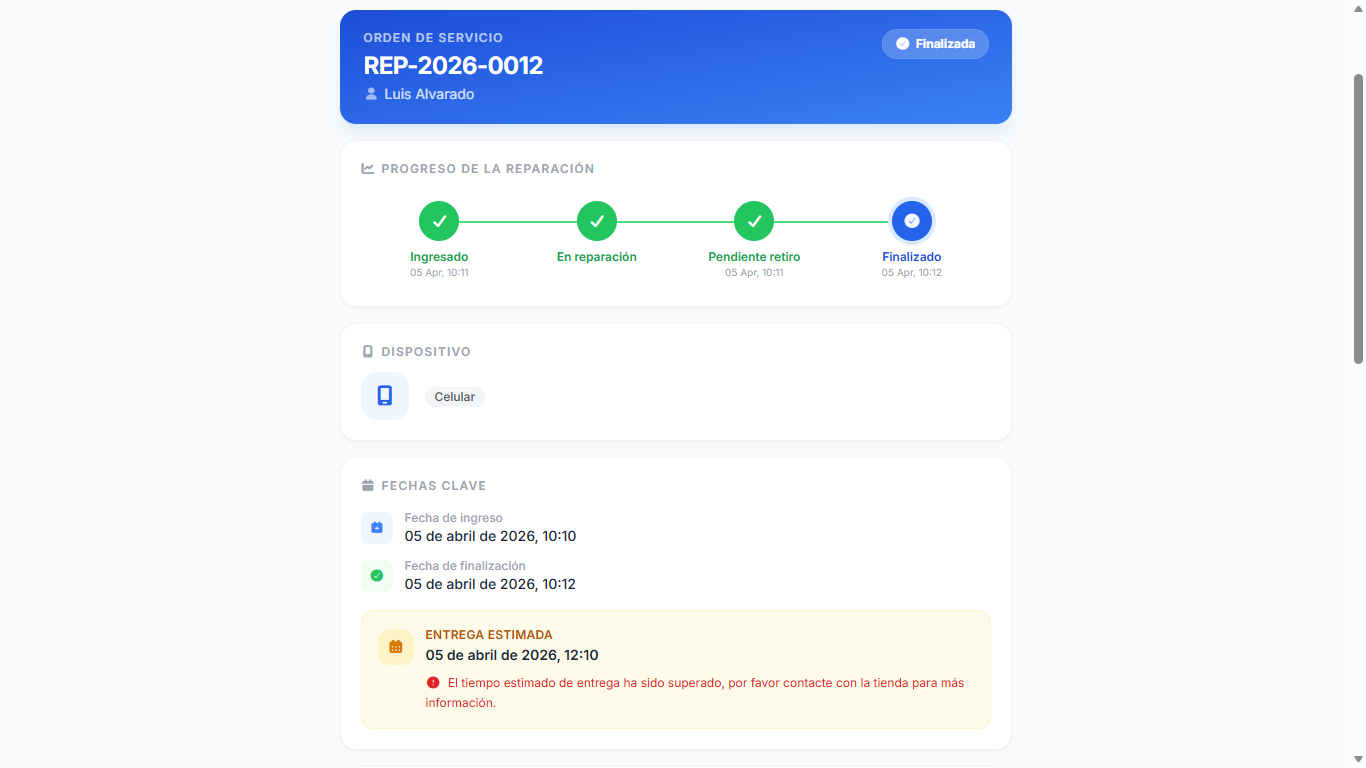This screenshot has width=1366, height=768.
Task: Select the En reparación step circle
Action: 597,221
